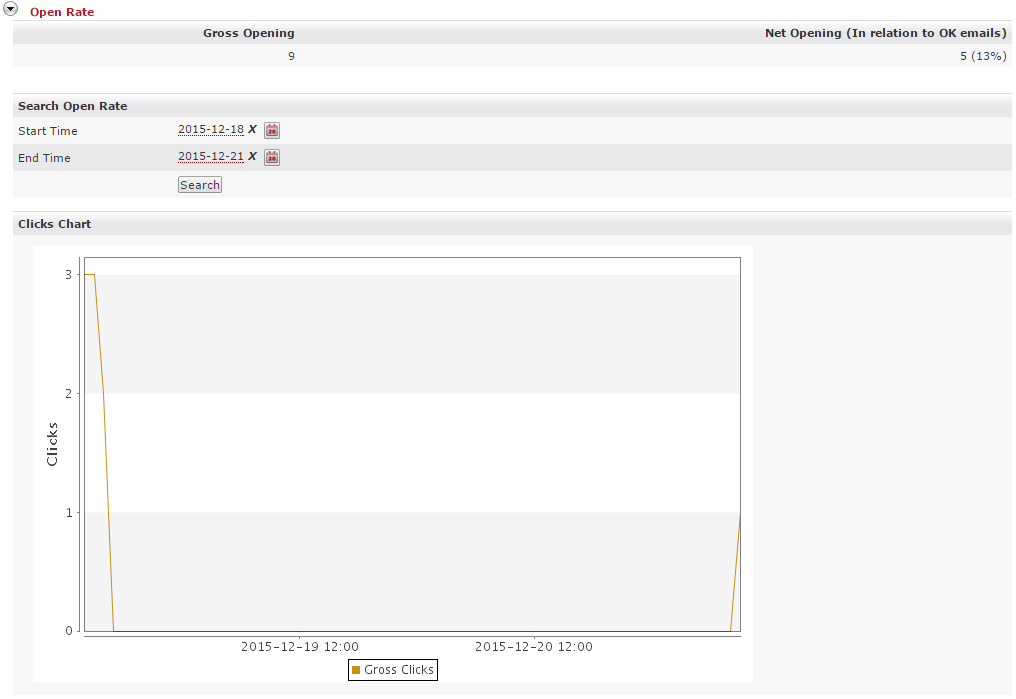1016x699 pixels.
Task: Click the Clicks Chart panel header
Action: pos(54,224)
